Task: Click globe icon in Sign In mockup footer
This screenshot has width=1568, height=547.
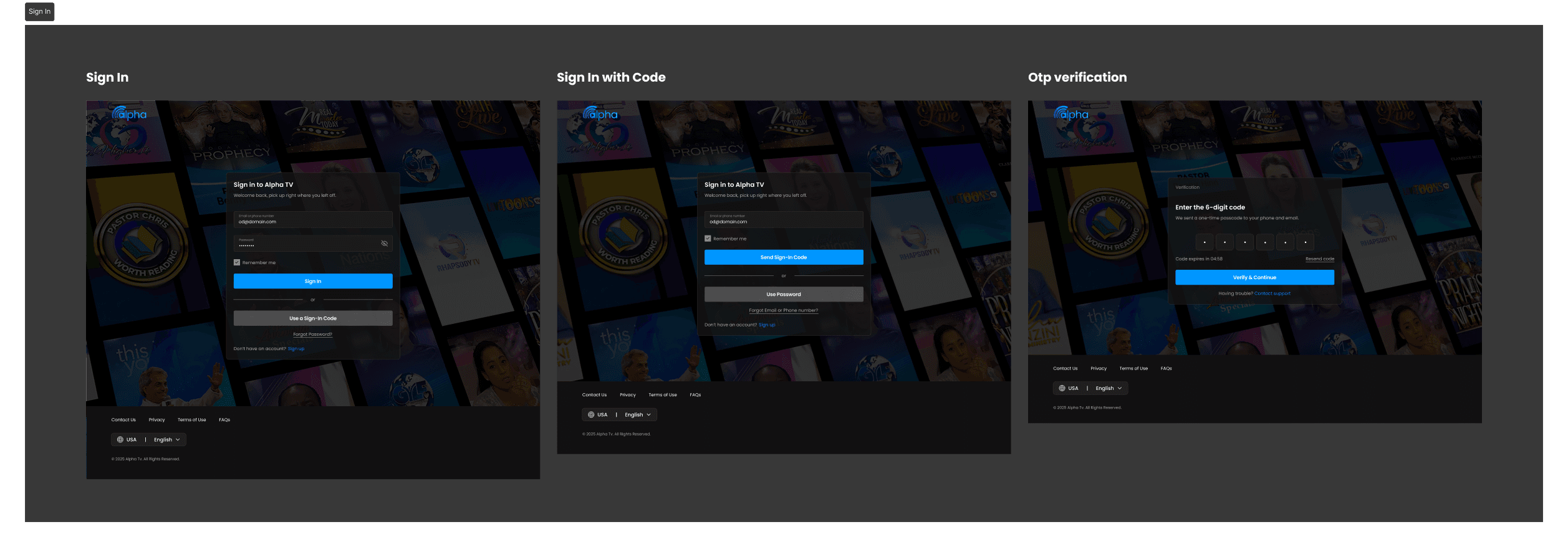Action: tap(120, 440)
